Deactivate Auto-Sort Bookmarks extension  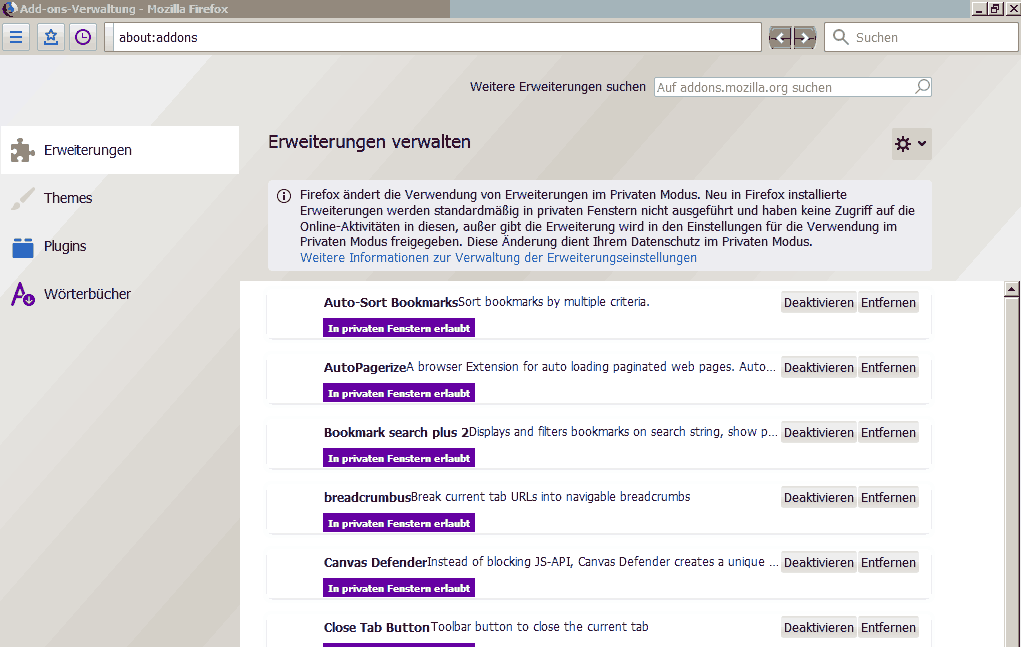[818, 303]
